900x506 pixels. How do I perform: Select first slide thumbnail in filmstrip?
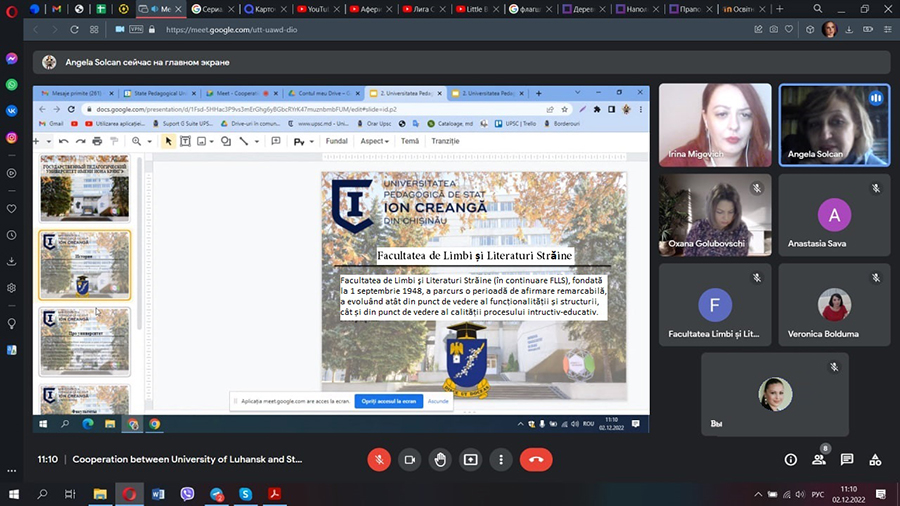click(84, 188)
